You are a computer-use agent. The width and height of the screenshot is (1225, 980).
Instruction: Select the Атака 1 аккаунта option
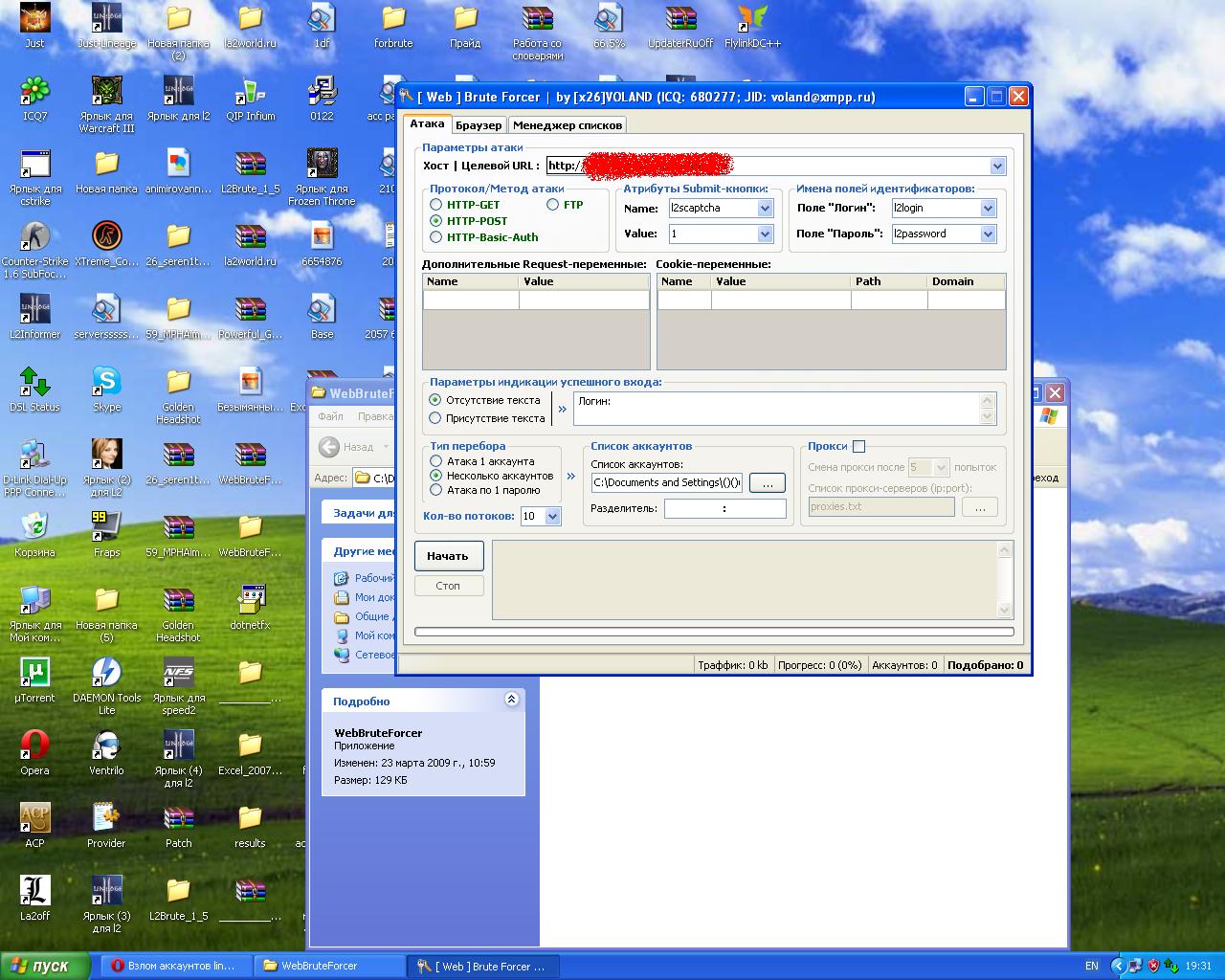pos(436,461)
